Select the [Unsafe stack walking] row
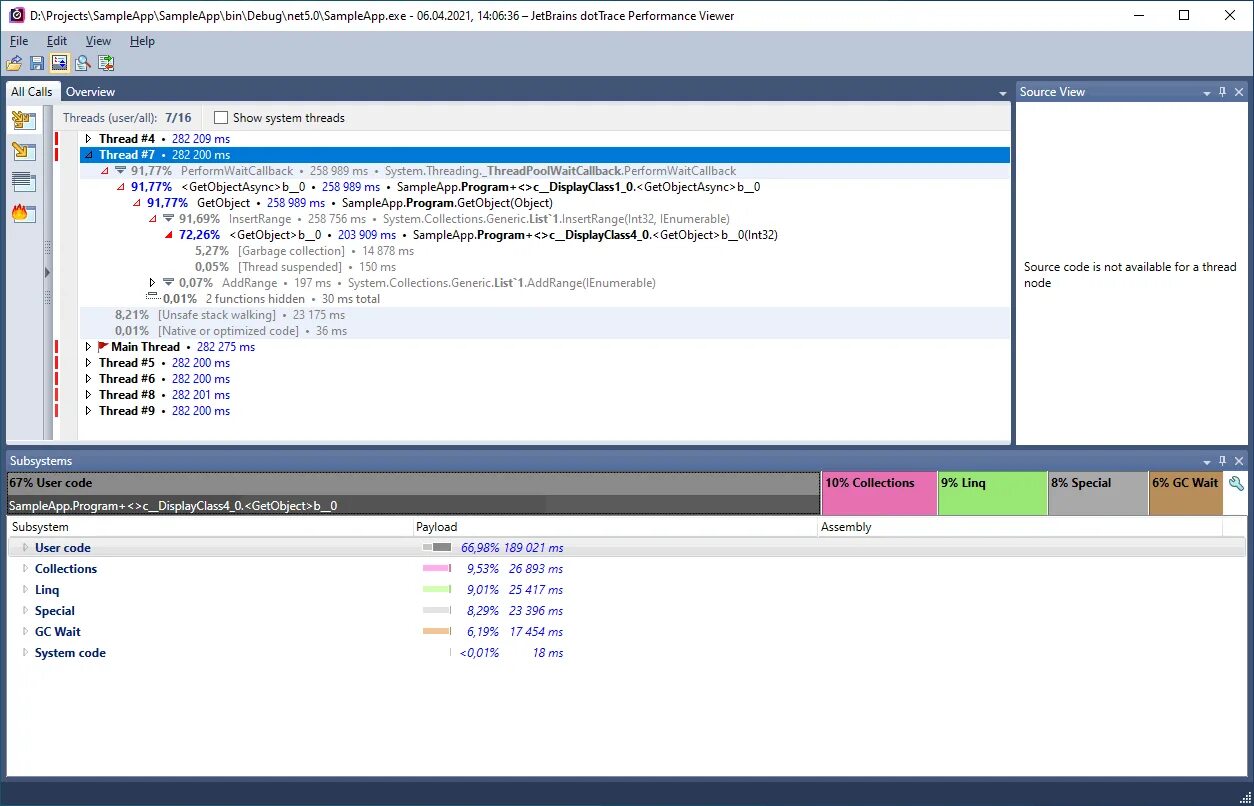 click(x=544, y=315)
